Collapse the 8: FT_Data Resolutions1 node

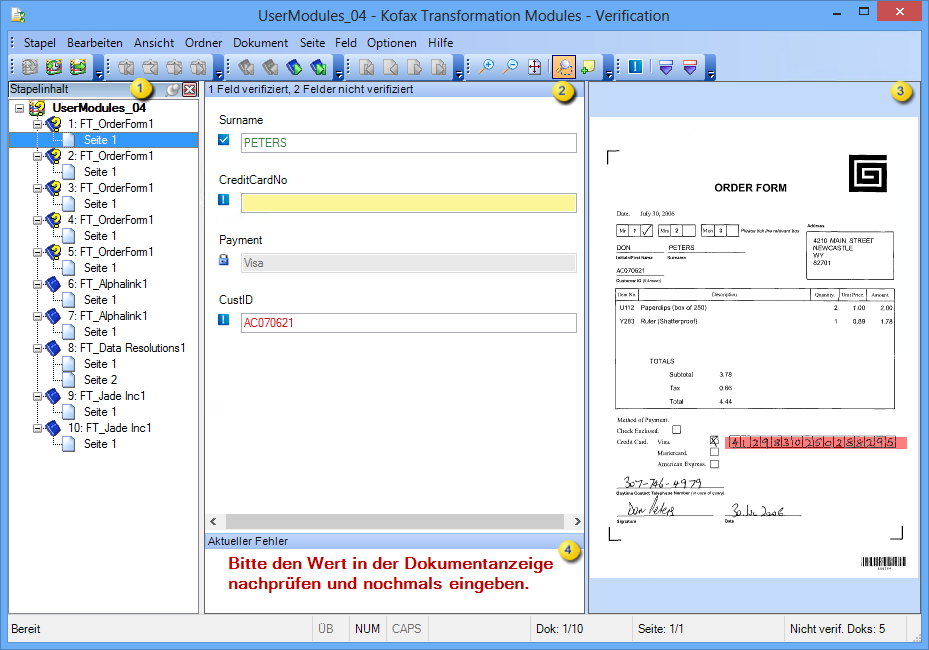pos(37,348)
